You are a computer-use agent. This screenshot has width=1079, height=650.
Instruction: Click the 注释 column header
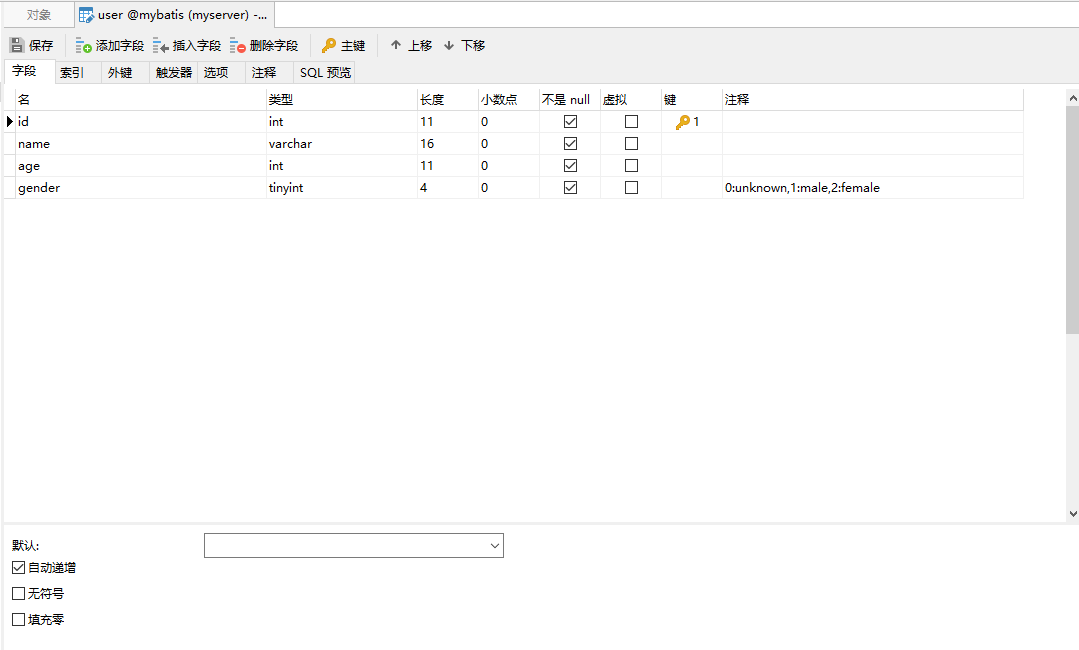(873, 100)
